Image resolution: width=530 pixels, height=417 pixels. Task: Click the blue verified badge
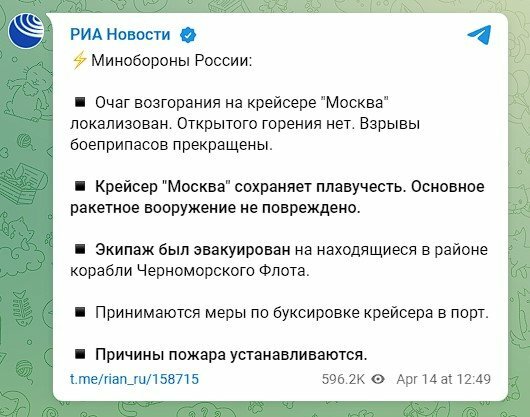pos(188,35)
